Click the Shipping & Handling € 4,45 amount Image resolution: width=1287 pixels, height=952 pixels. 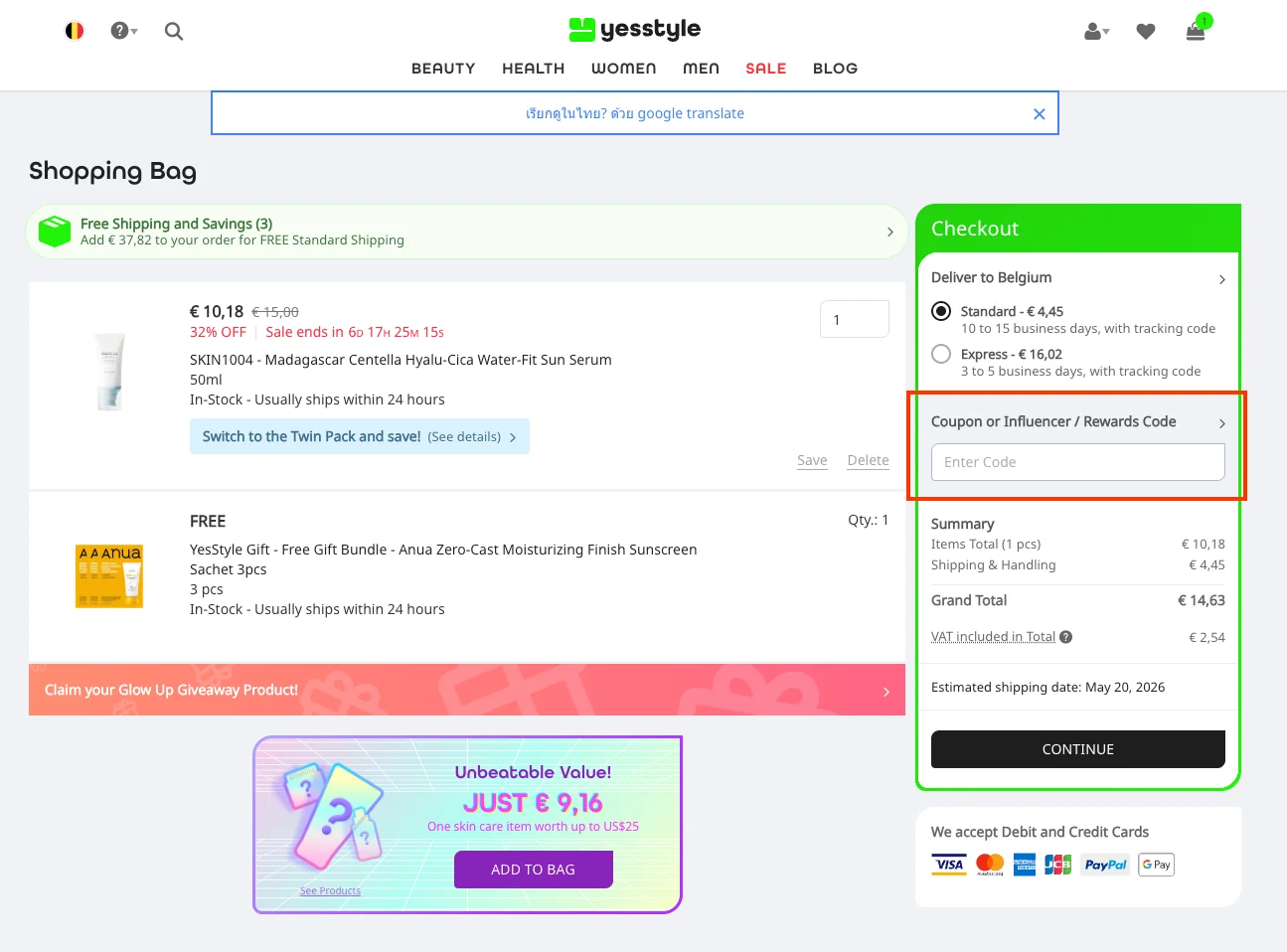(1207, 564)
